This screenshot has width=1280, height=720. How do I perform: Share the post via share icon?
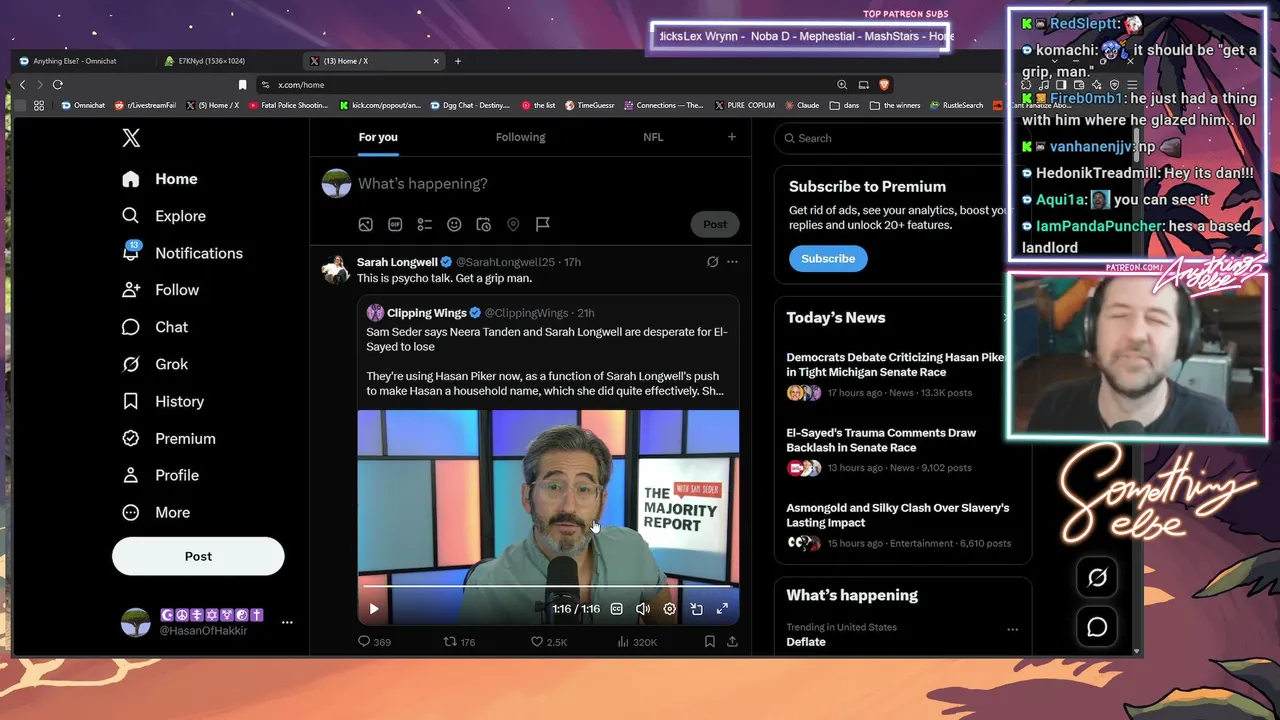(732, 641)
